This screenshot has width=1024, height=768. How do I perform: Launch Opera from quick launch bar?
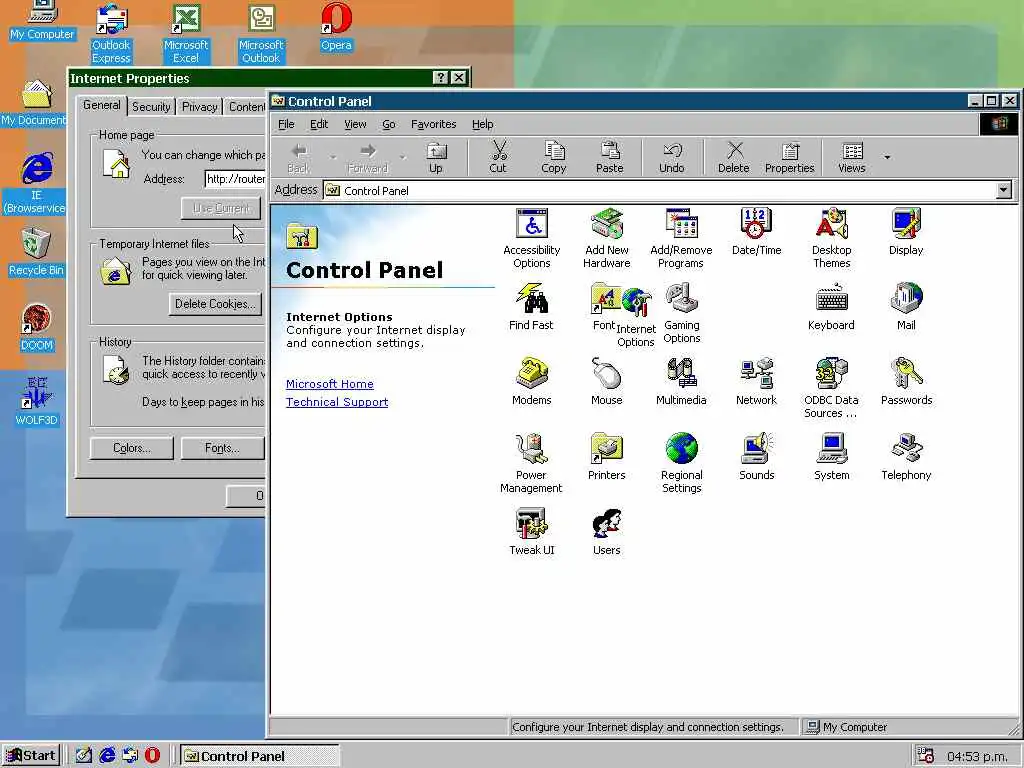pos(152,756)
